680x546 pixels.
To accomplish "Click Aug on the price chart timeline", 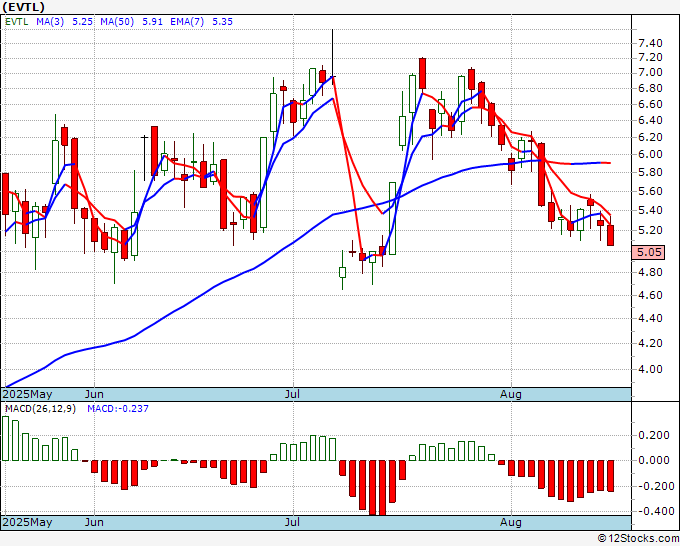I will point(510,394).
